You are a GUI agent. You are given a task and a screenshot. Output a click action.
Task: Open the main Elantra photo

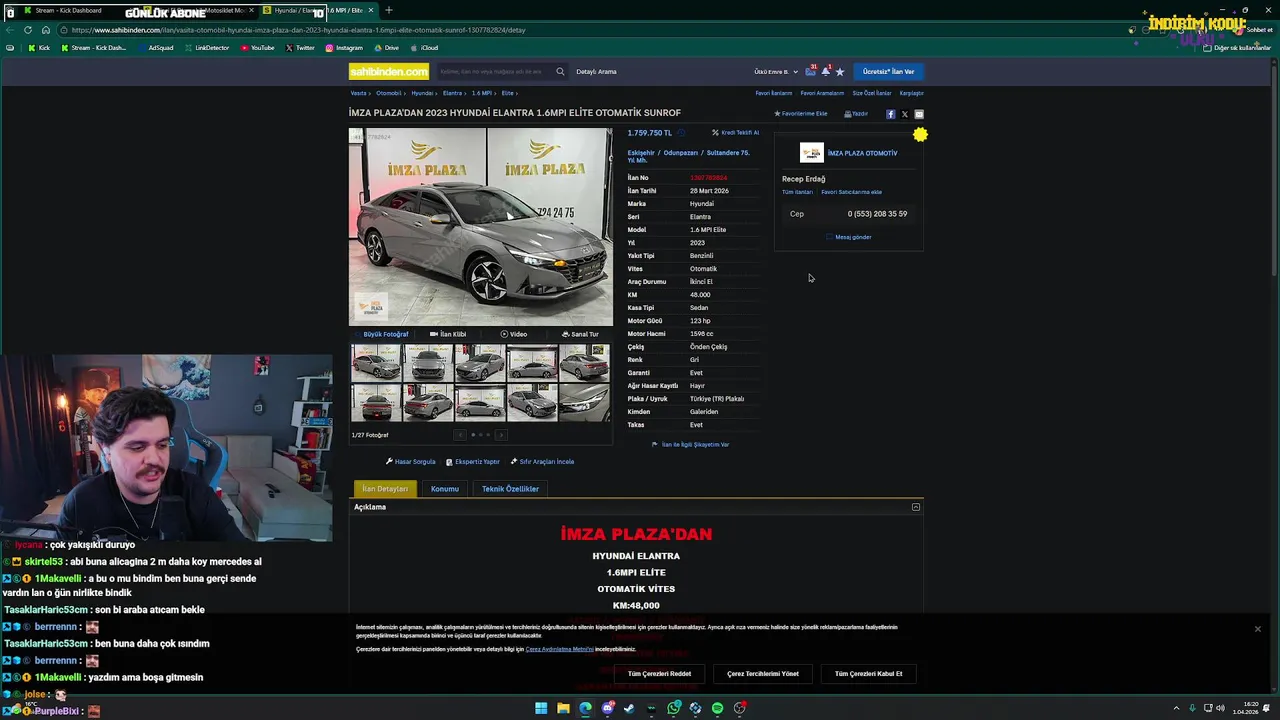[480, 226]
